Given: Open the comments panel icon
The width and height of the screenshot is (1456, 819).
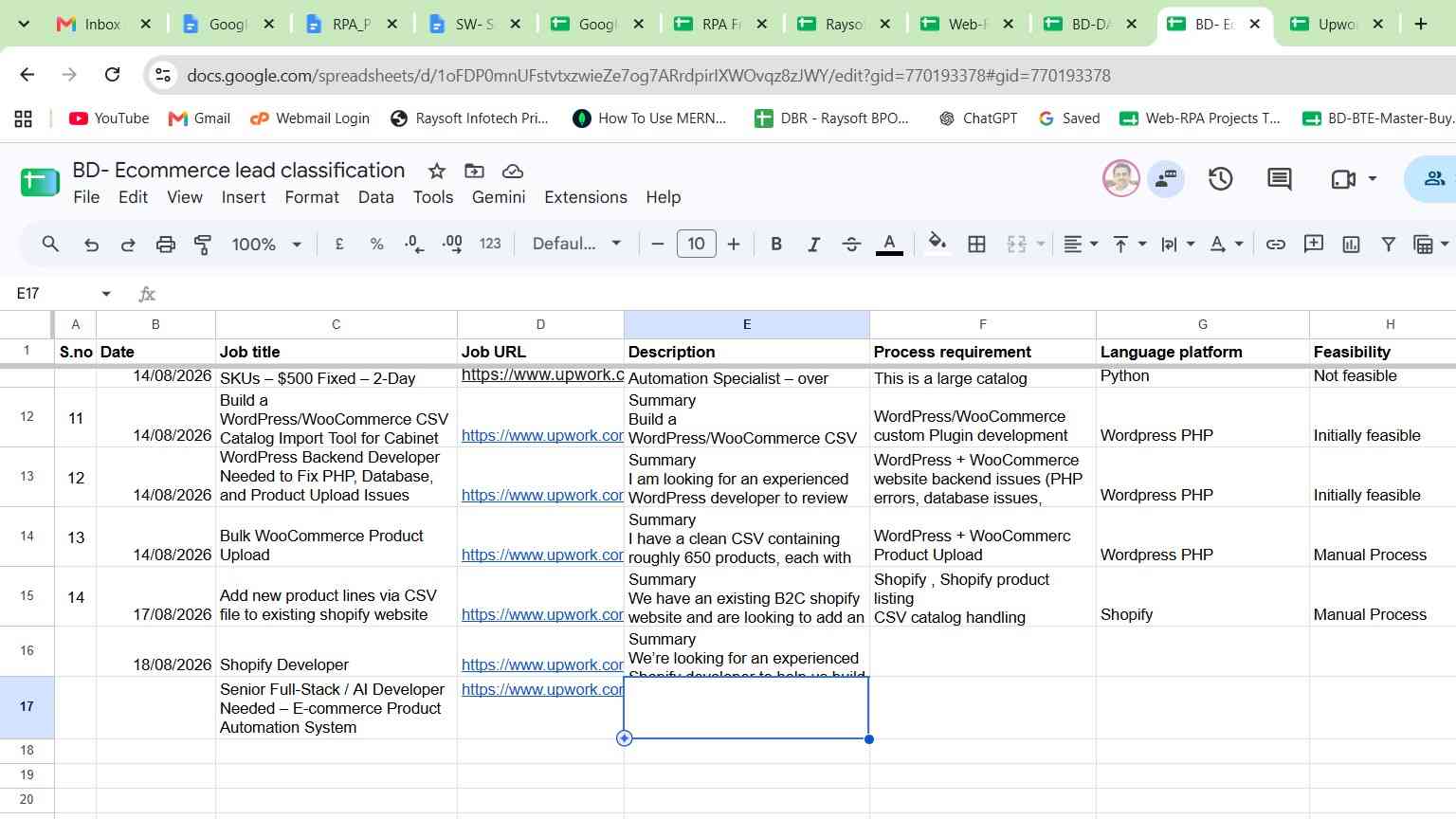Looking at the screenshot, I should coord(1280,178).
